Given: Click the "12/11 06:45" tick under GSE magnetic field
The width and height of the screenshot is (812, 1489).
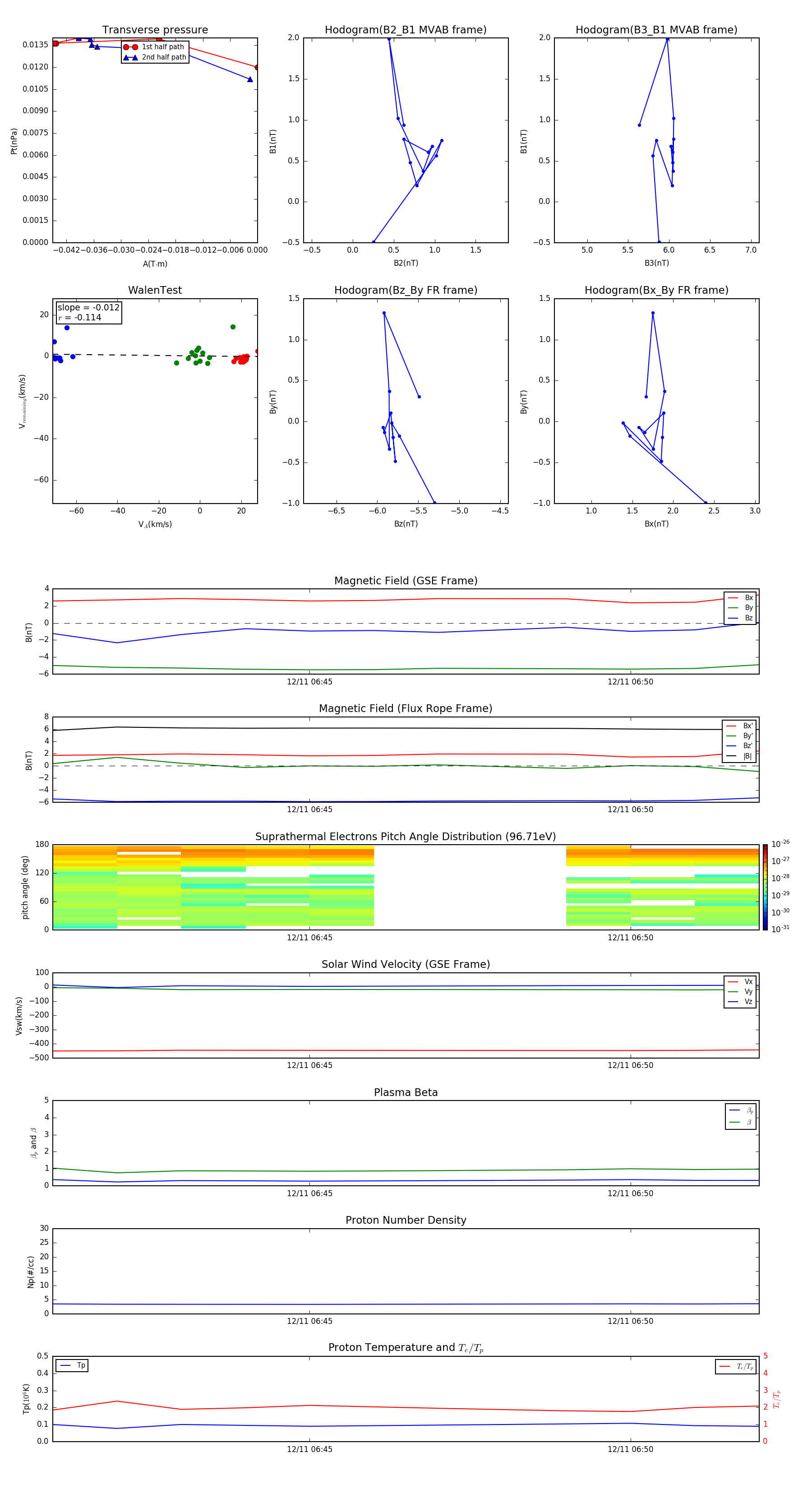Looking at the screenshot, I should click(x=310, y=682).
